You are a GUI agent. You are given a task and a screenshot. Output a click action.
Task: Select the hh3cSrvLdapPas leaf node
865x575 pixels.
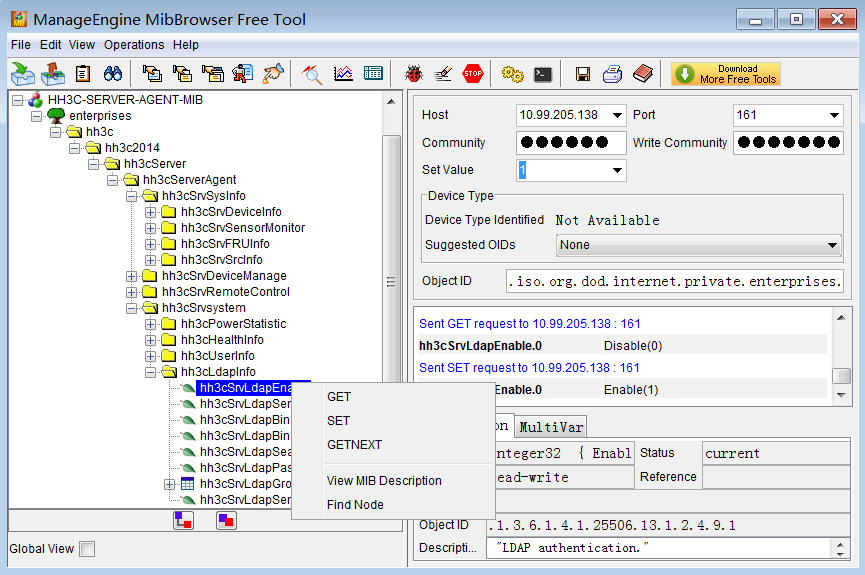[x=245, y=468]
